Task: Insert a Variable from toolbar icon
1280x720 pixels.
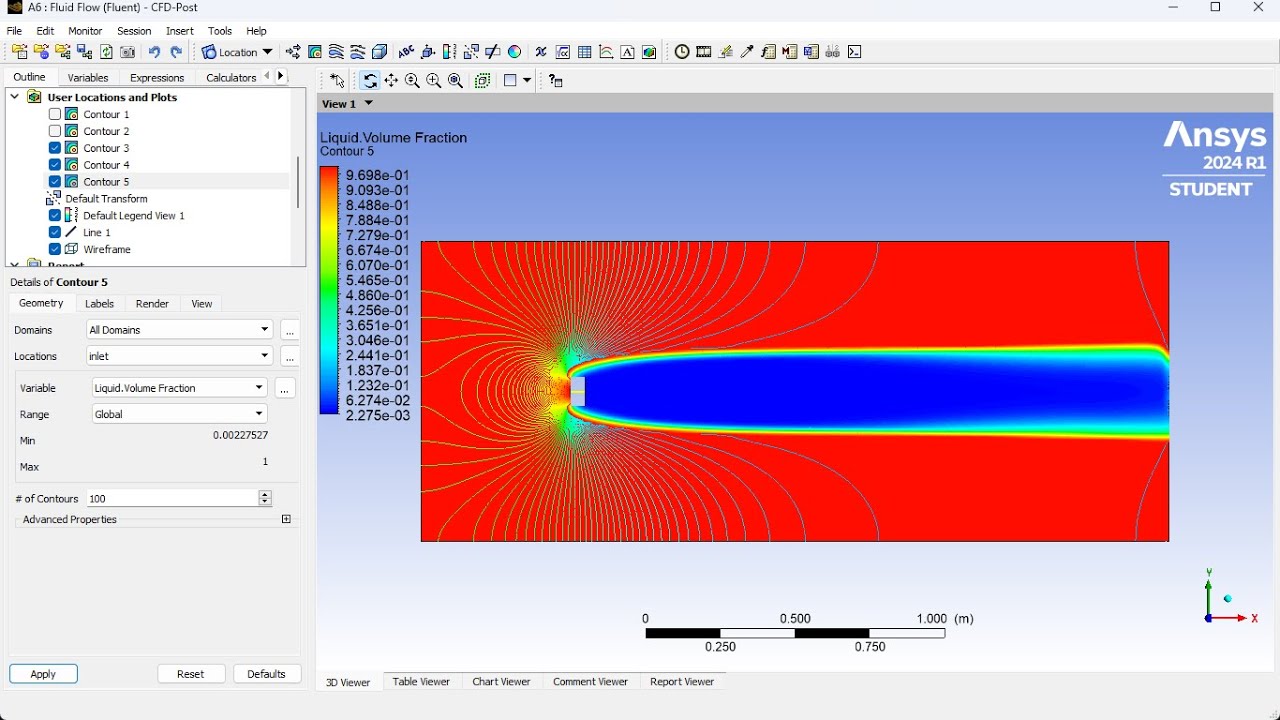Action: point(541,52)
